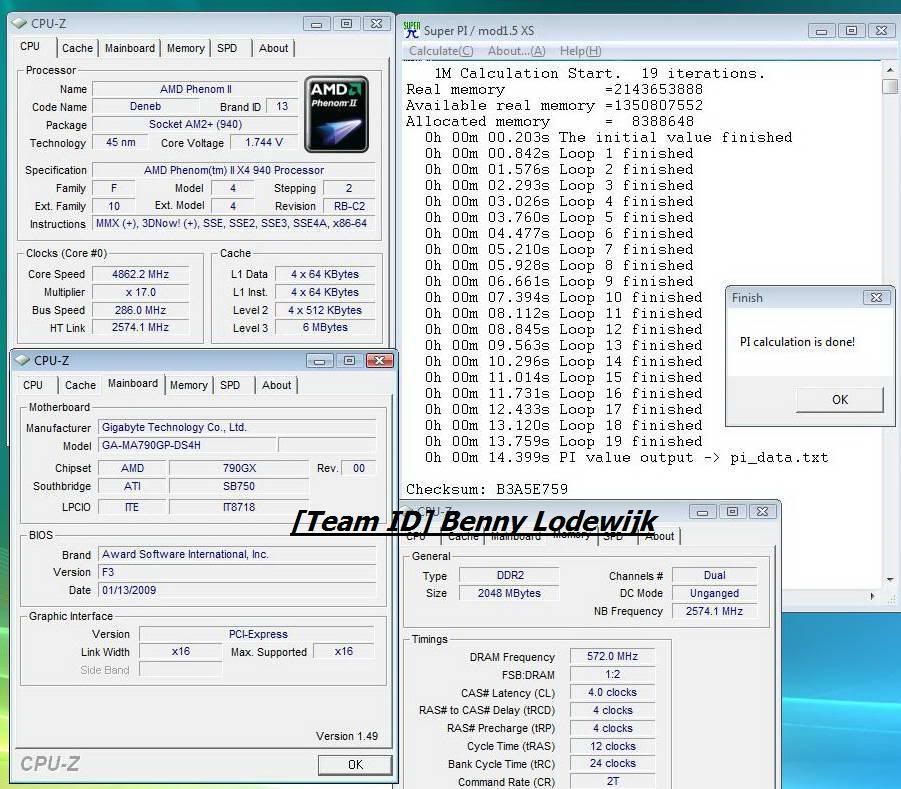Maximize the Memory CPU-Z window
This screenshot has width=901, height=789.
coord(732,511)
